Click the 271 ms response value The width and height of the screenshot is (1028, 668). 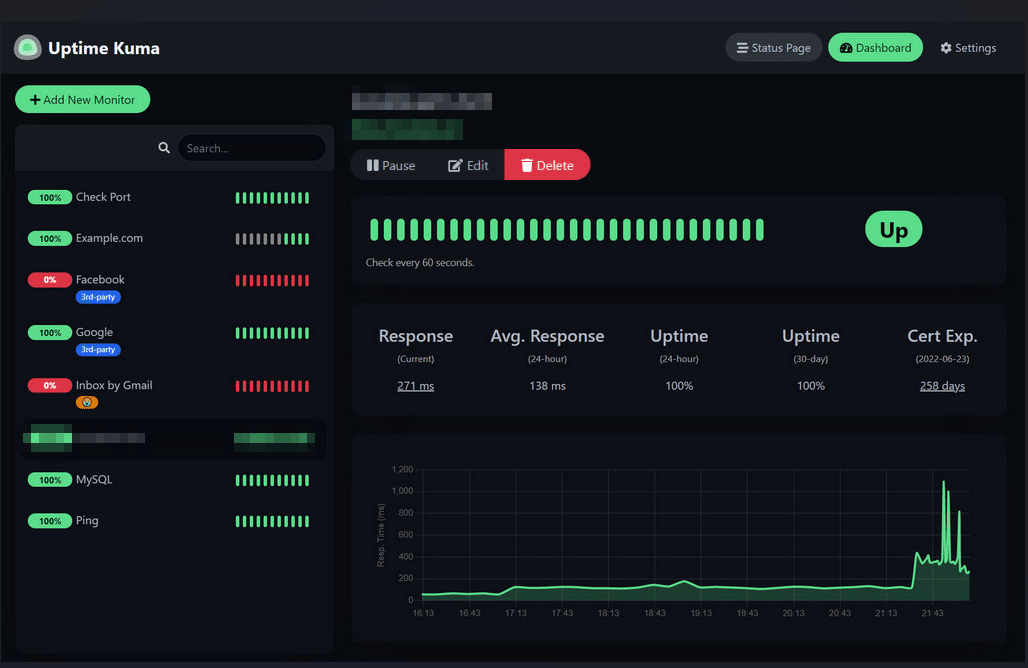(416, 386)
